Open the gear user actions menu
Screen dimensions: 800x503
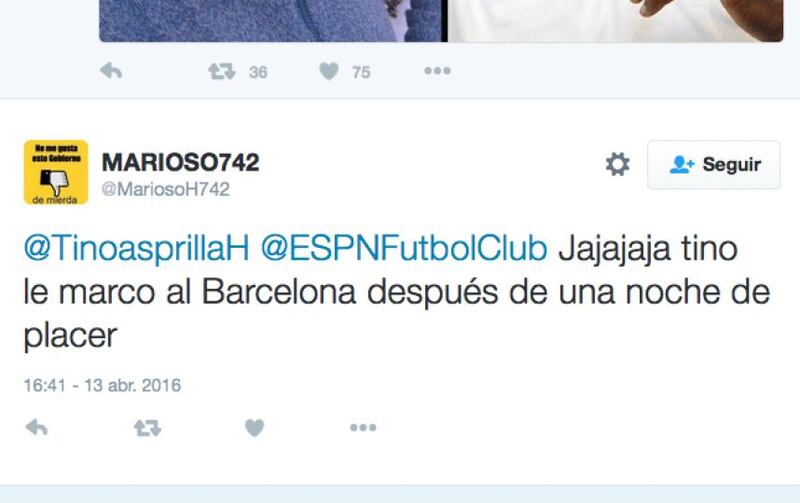pyautogui.click(x=617, y=164)
